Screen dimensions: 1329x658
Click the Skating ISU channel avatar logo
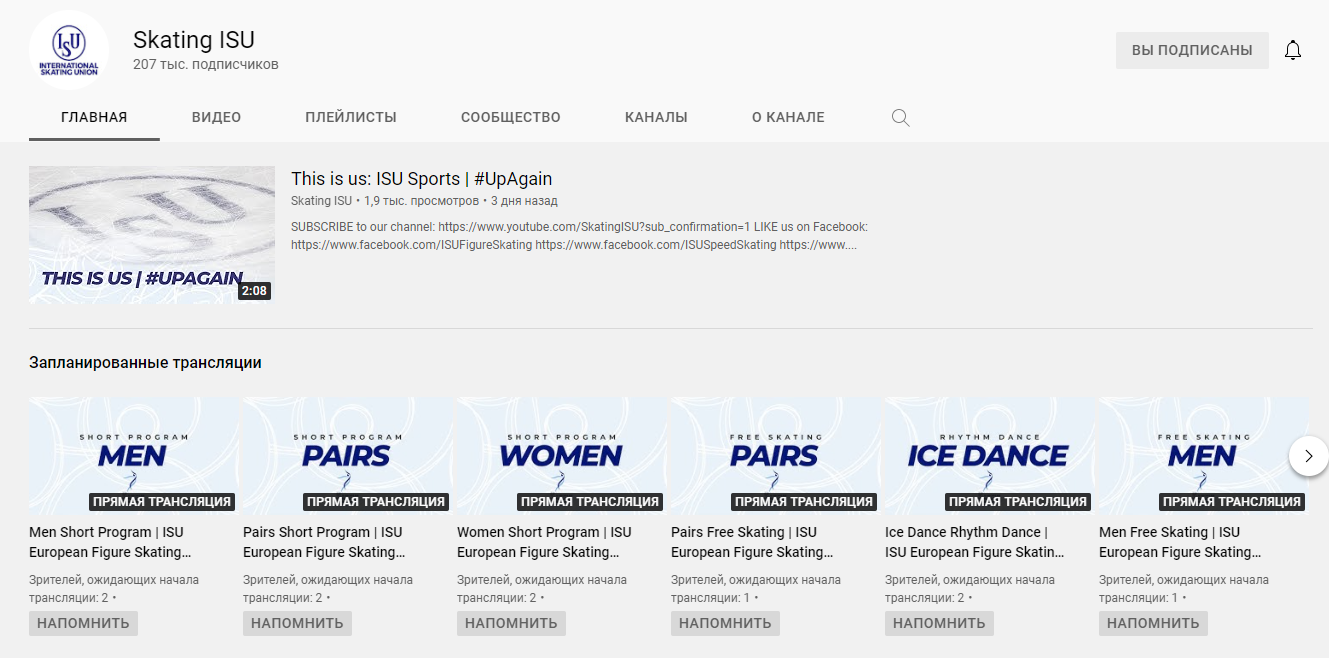(69, 51)
